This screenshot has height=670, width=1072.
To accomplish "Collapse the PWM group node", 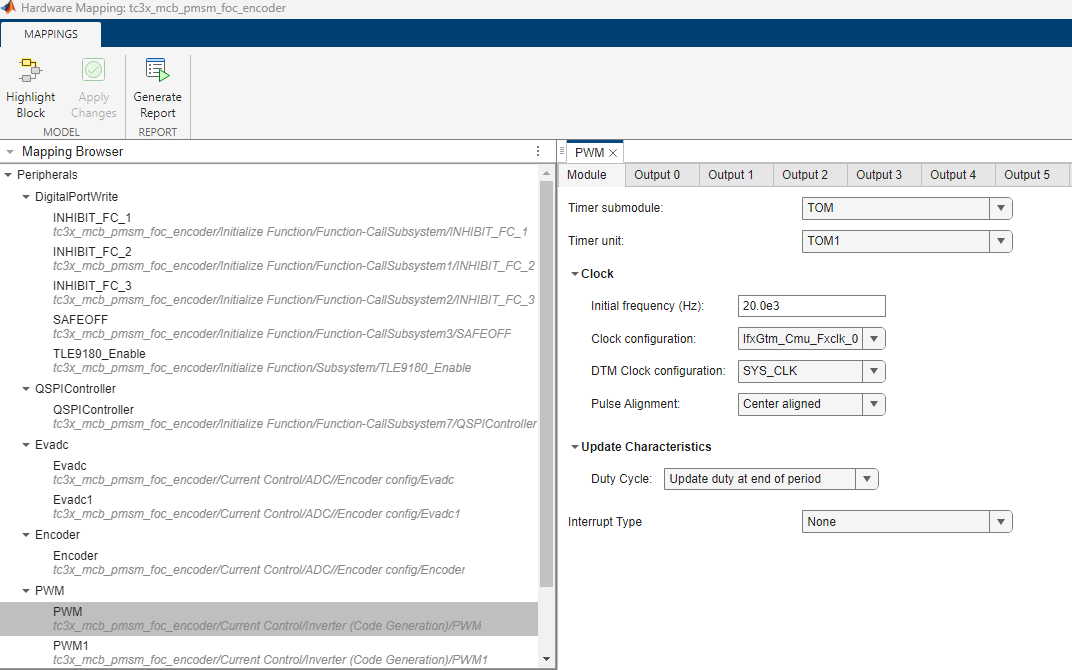I will pos(26,591).
